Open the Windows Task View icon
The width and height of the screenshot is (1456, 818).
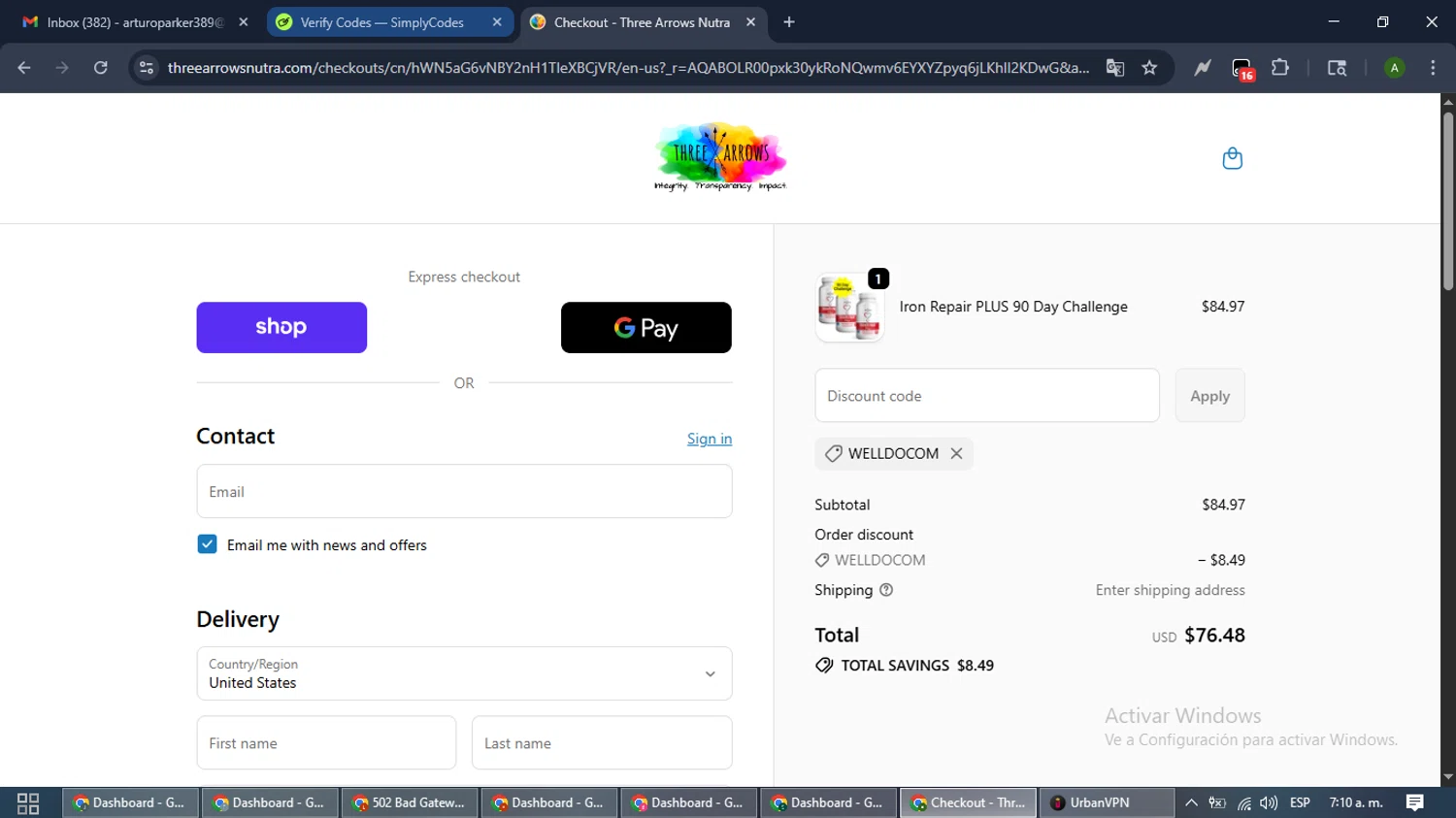(x=28, y=802)
